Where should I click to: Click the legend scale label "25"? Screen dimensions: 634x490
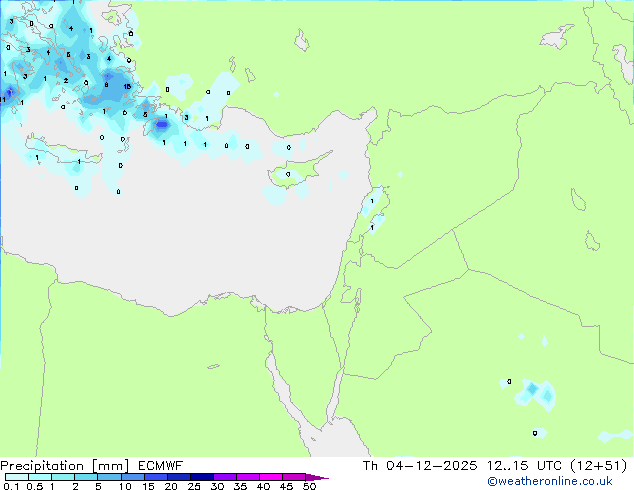click(194, 486)
